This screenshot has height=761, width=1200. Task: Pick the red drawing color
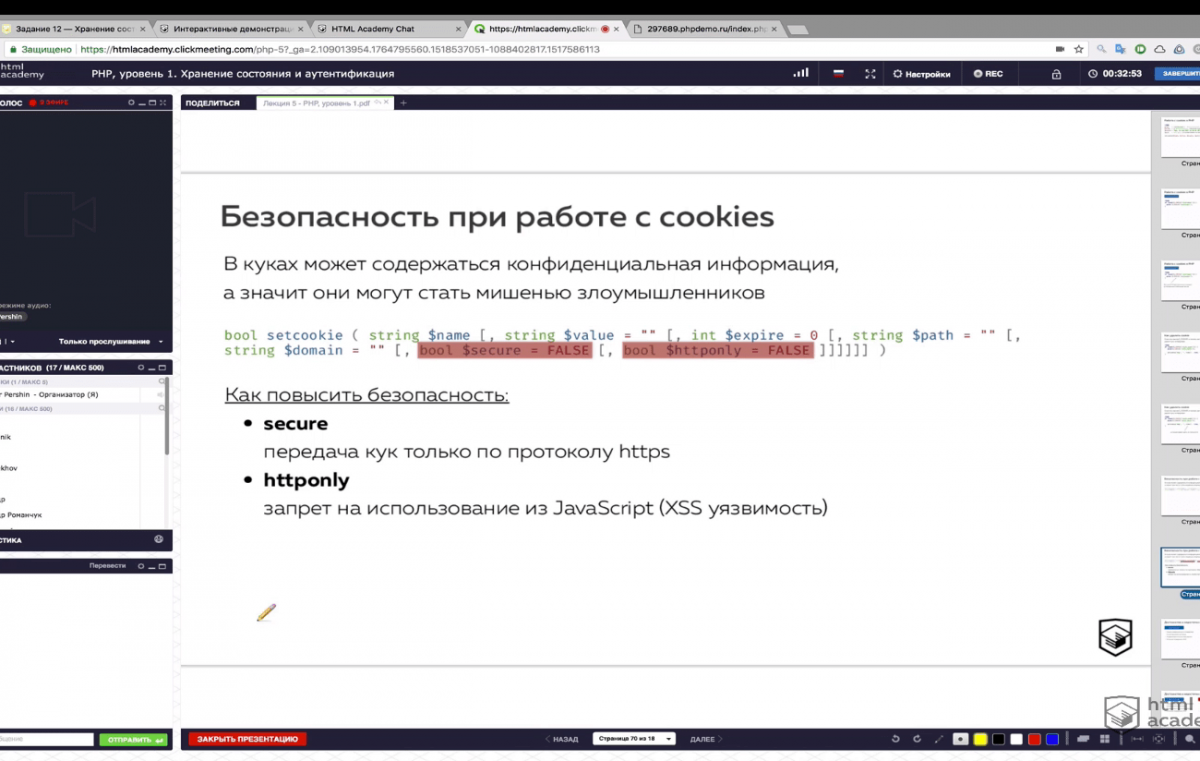[1034, 739]
